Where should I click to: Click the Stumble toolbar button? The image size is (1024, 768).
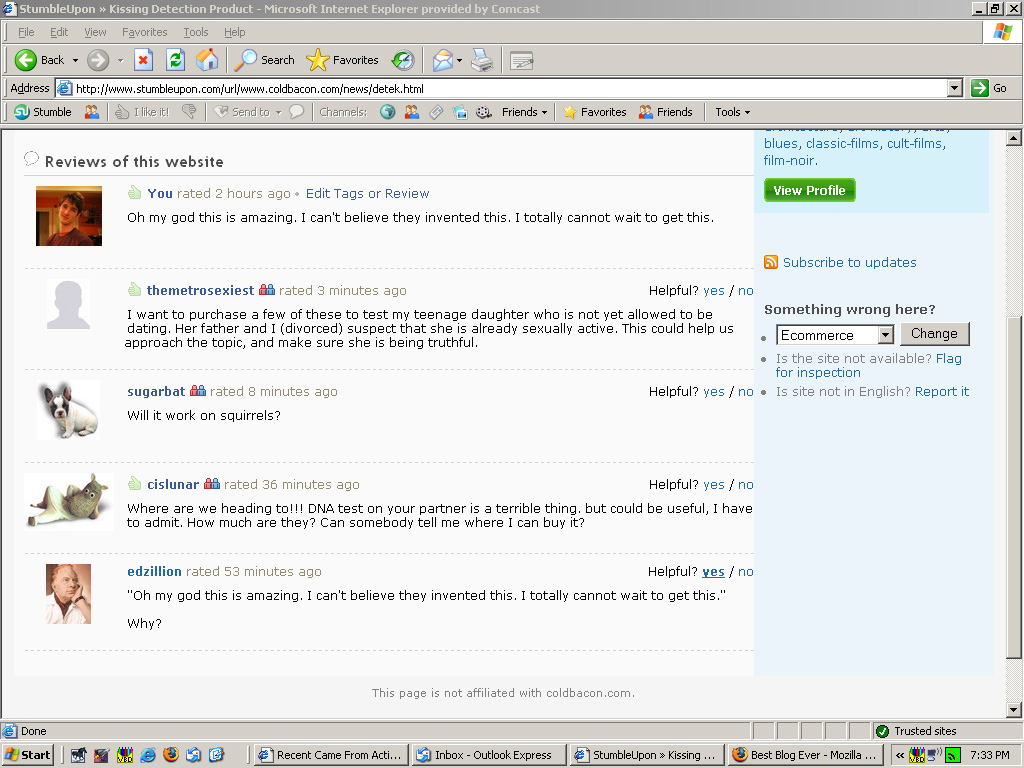point(43,112)
